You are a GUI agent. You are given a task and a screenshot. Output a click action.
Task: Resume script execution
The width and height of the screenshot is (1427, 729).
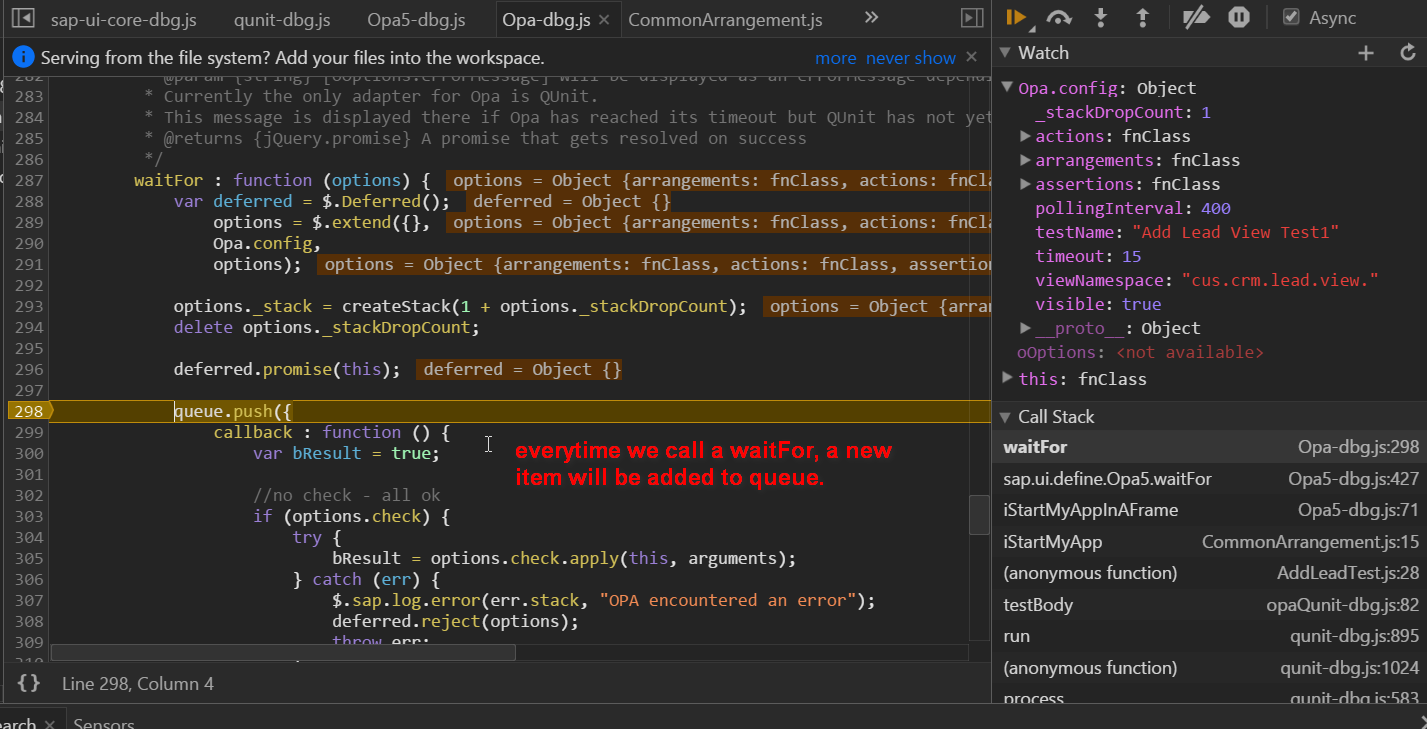pyautogui.click(x=1016, y=17)
